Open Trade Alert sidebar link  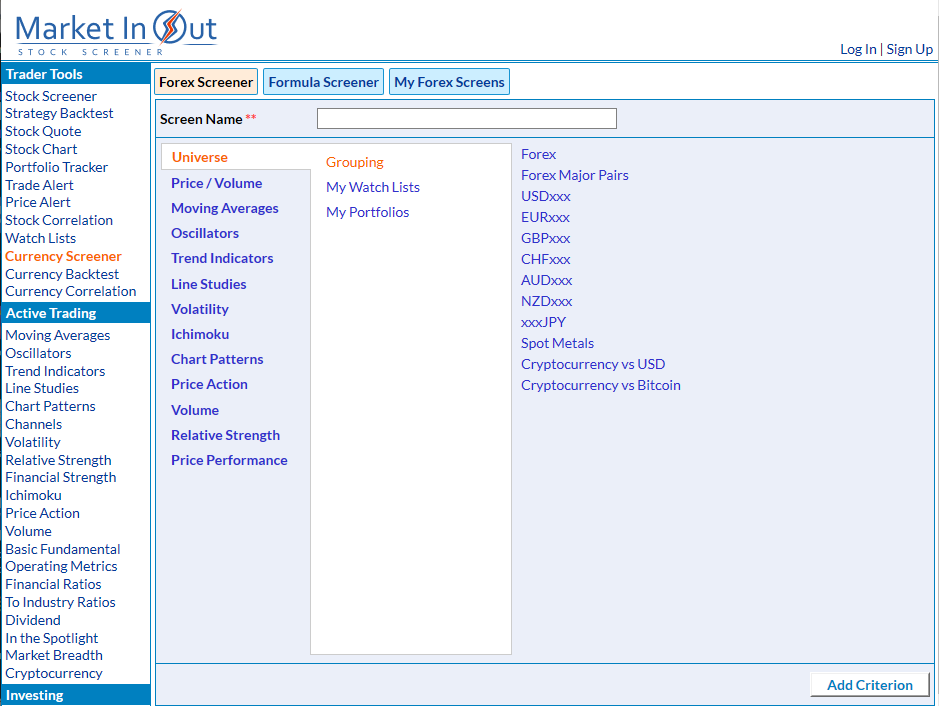40,186
